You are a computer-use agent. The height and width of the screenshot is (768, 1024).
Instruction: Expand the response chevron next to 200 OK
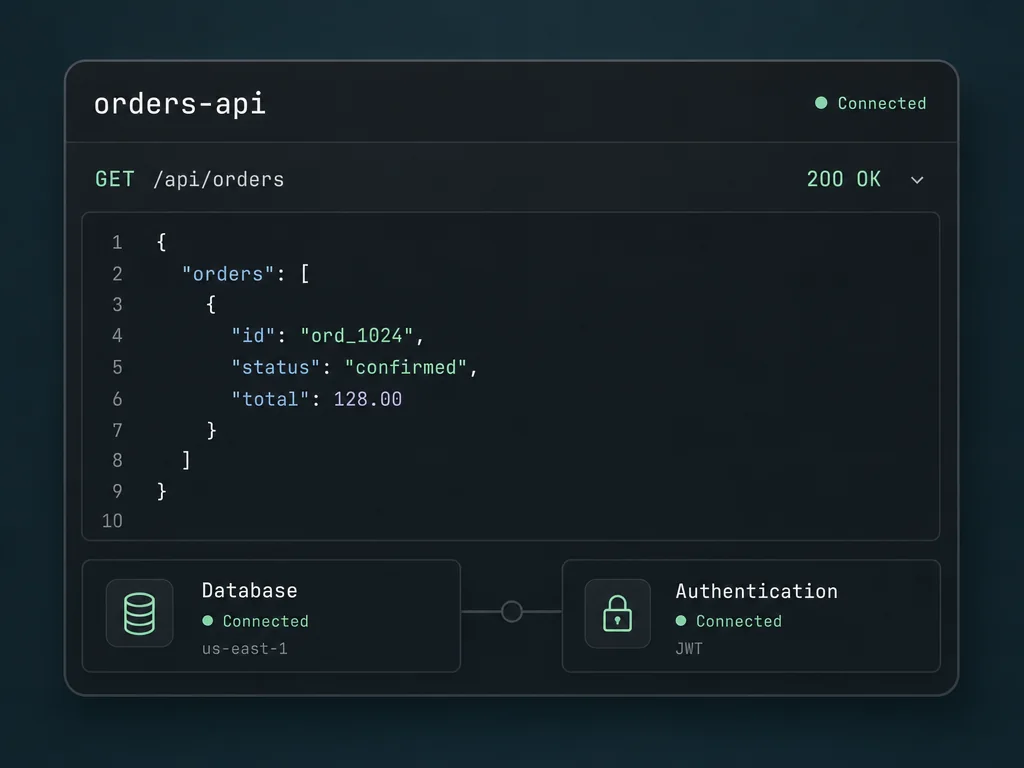pos(917,180)
